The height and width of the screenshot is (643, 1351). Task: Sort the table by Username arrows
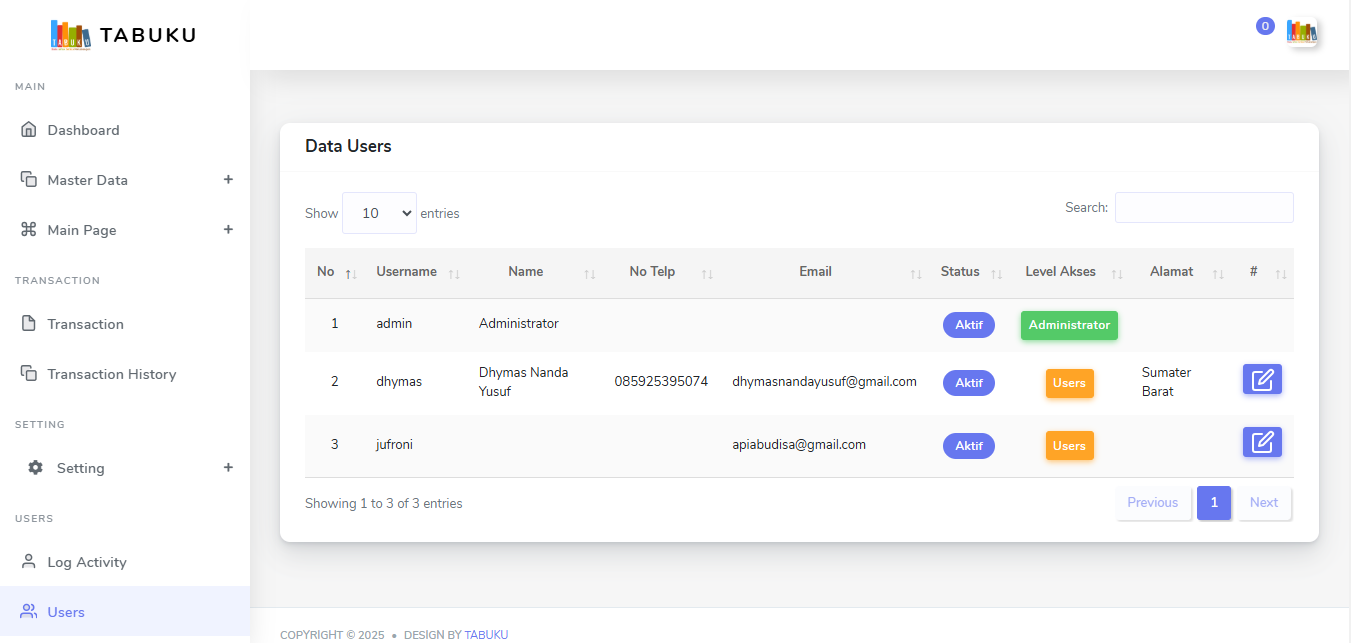(454, 274)
